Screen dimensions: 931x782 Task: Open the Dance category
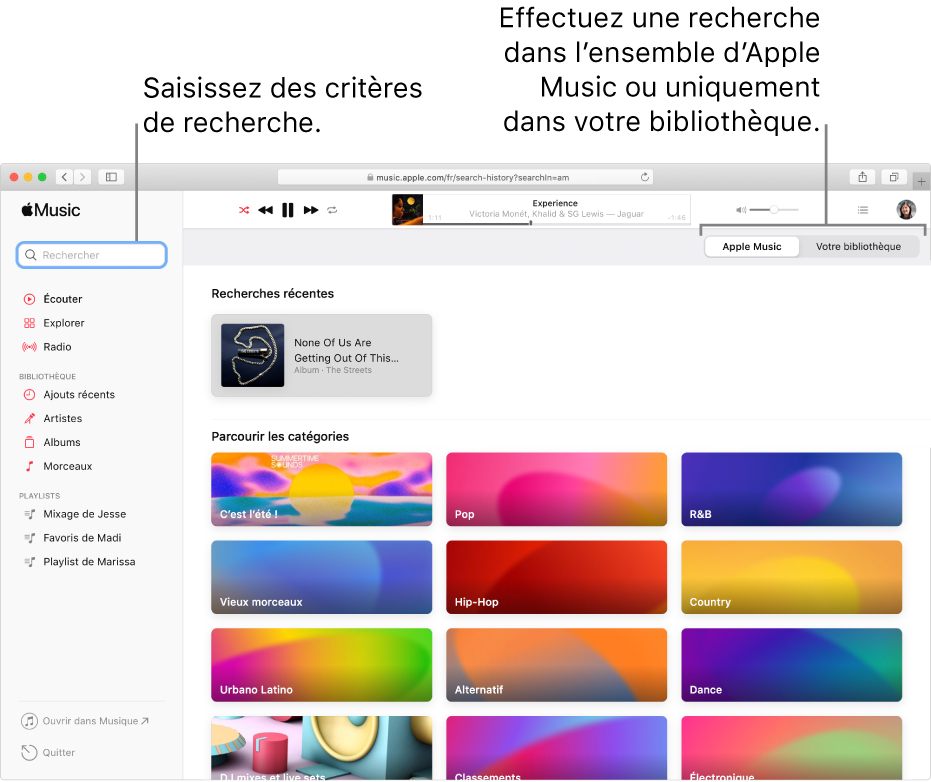pos(791,665)
